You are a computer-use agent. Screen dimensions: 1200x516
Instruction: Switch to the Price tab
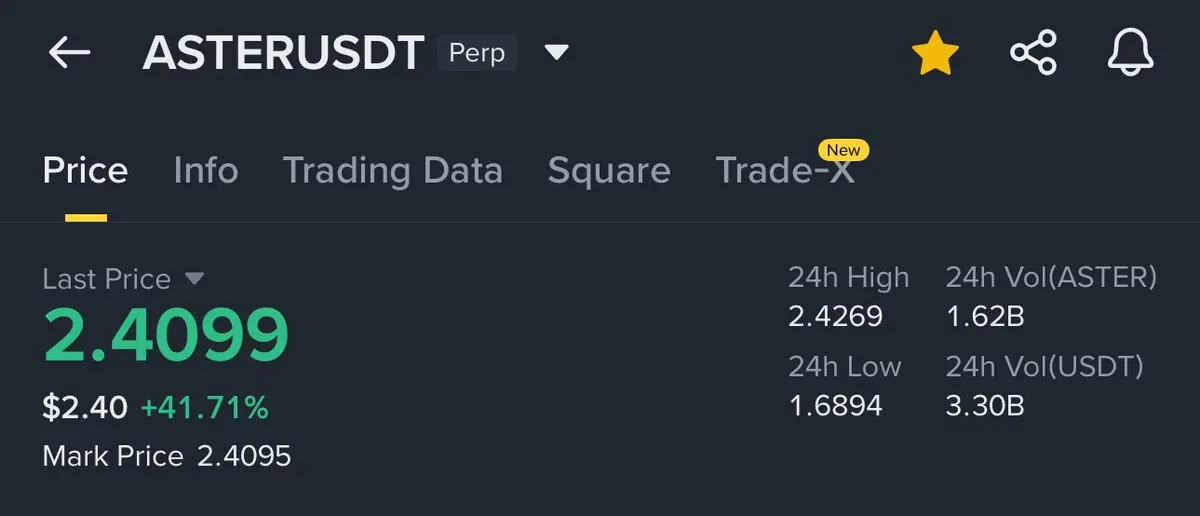coord(85,170)
